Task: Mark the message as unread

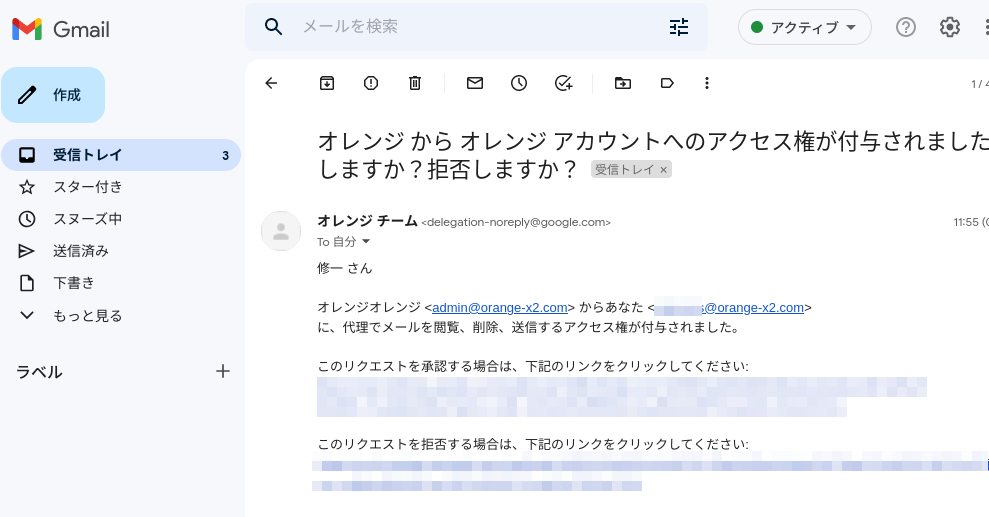Action: tap(475, 83)
